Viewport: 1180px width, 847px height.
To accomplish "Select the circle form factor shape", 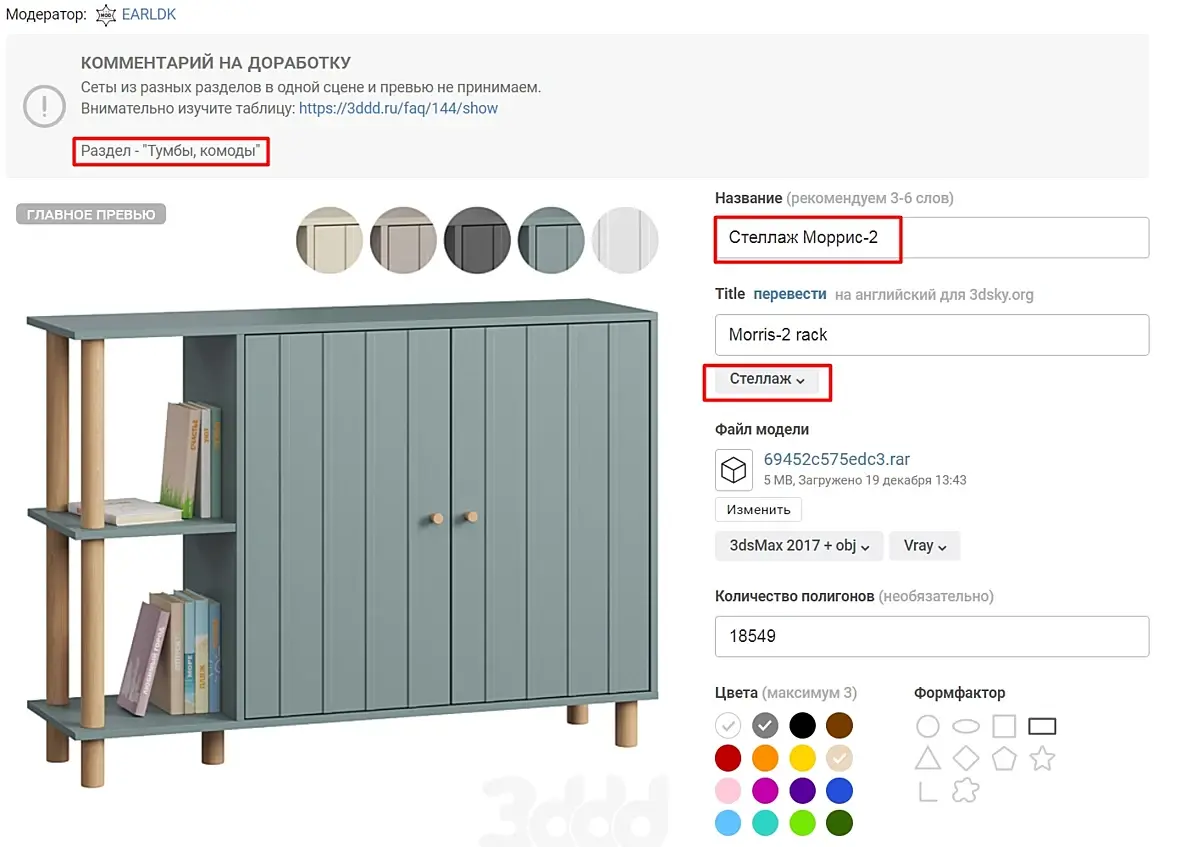I will (x=928, y=726).
